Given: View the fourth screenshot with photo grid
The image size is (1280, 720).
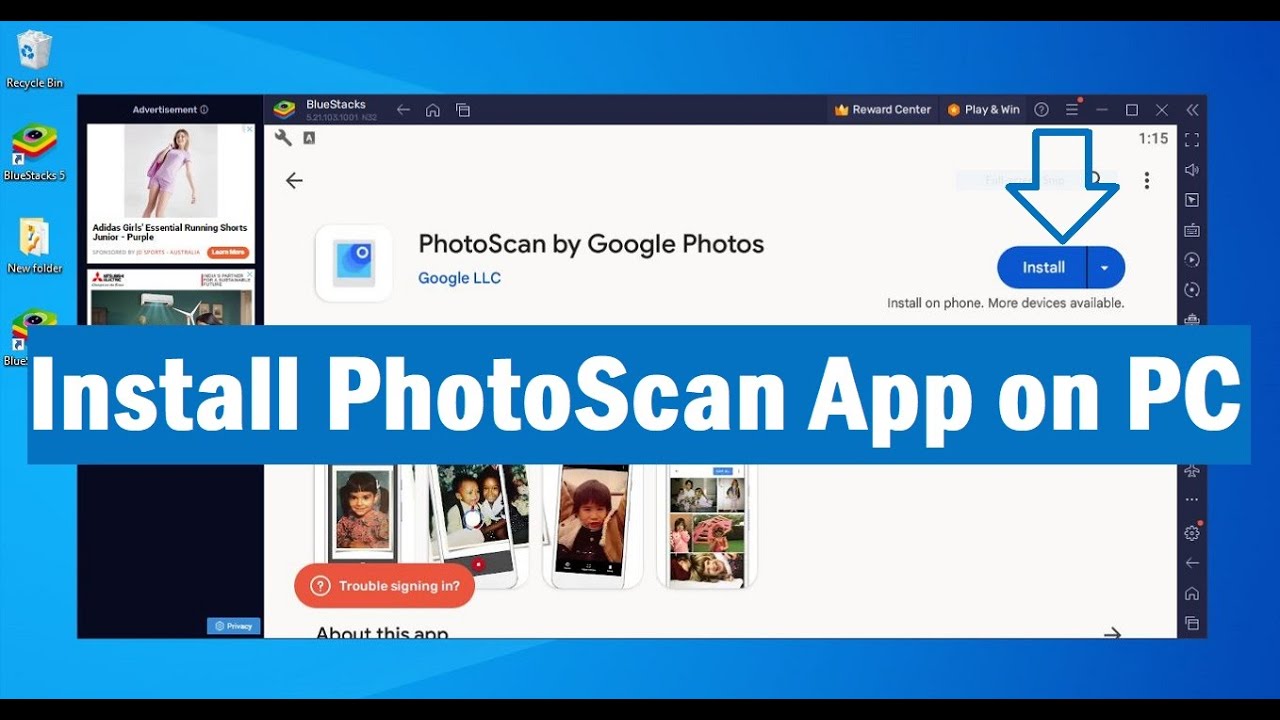Looking at the screenshot, I should point(707,525).
